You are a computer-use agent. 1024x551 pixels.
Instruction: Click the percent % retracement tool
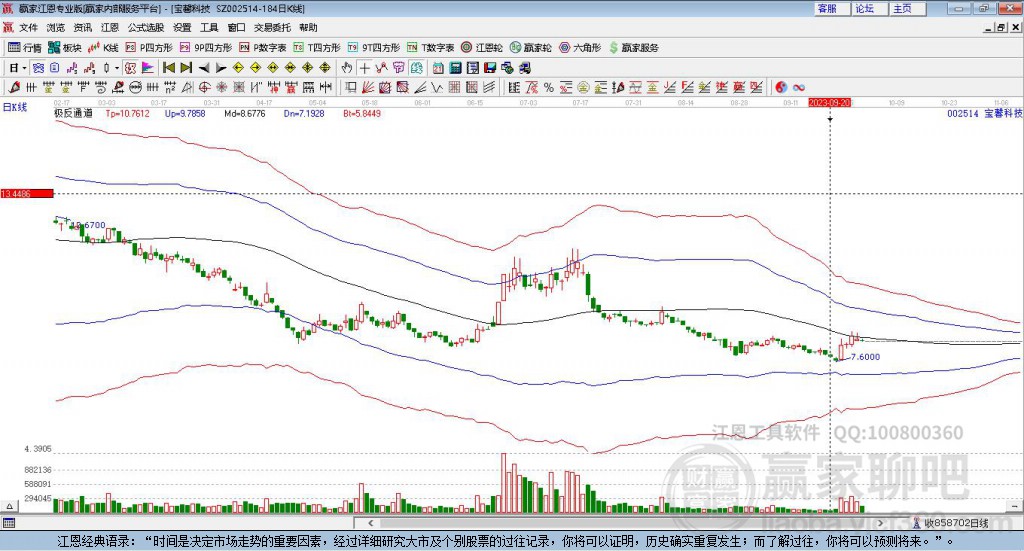pyautogui.click(x=549, y=87)
